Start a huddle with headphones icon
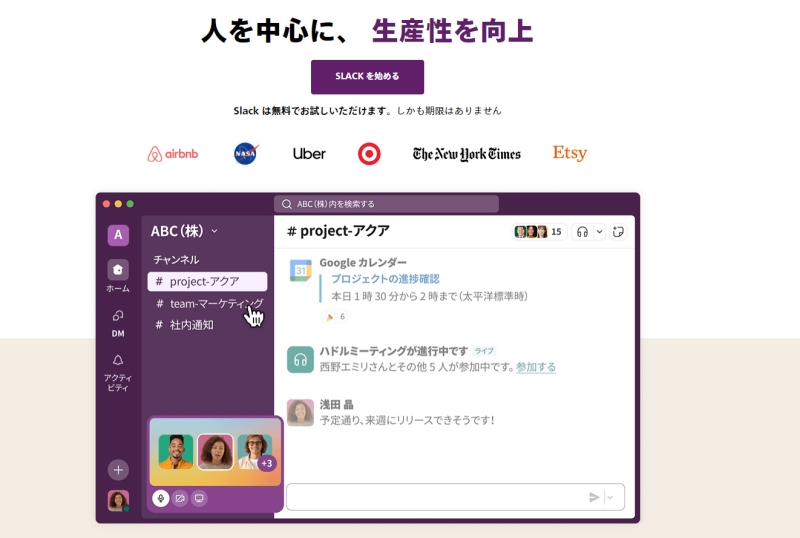Image resolution: width=800 pixels, height=538 pixels. [x=582, y=232]
